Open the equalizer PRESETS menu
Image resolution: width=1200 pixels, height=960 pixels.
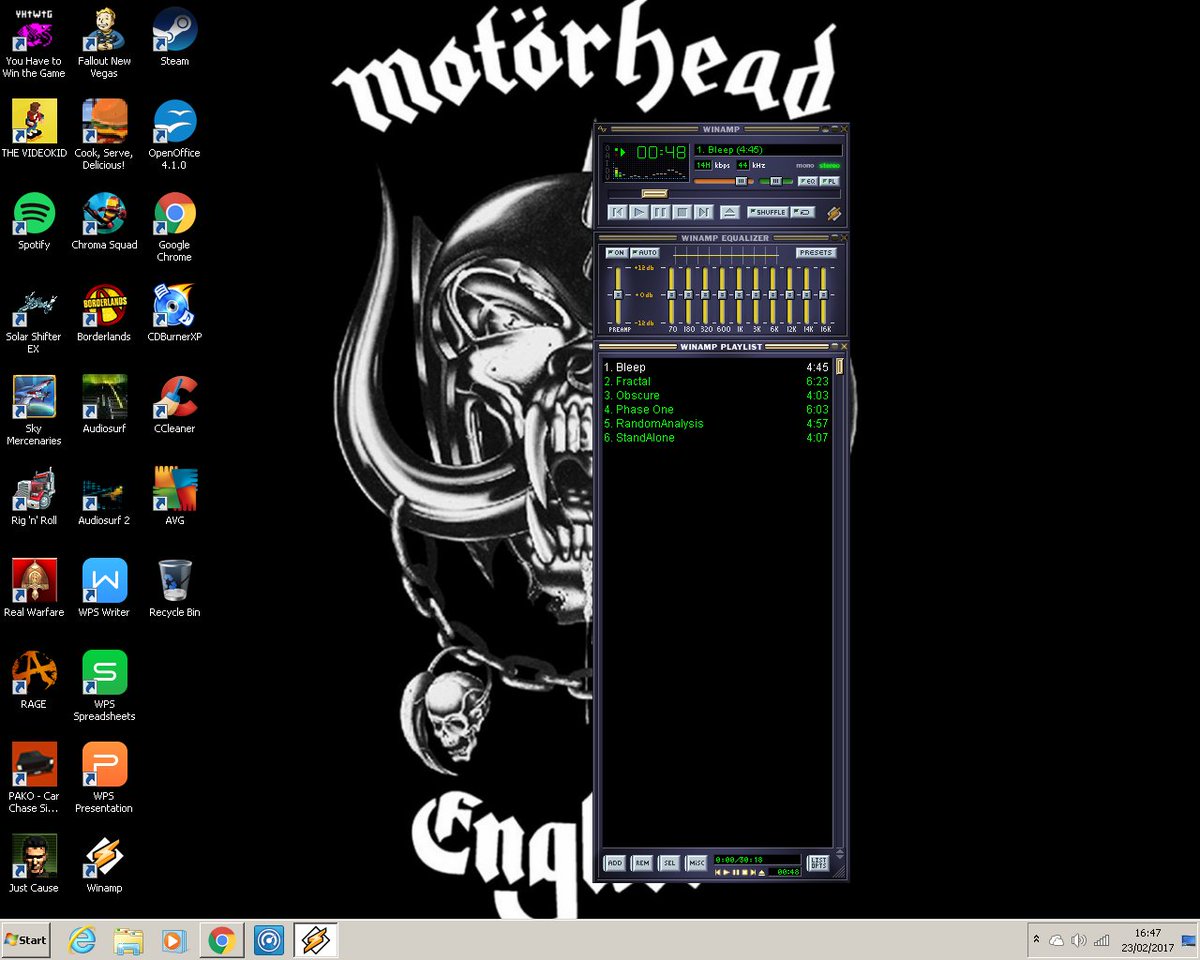pyautogui.click(x=816, y=253)
